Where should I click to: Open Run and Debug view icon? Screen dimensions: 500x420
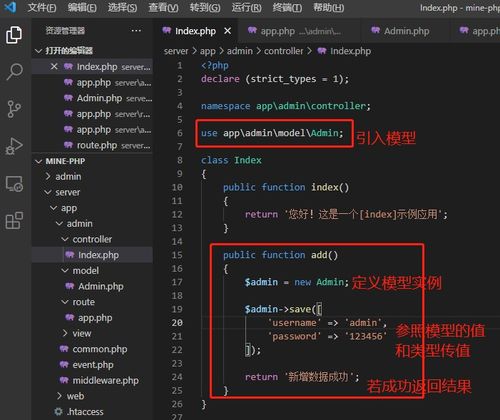point(14,146)
